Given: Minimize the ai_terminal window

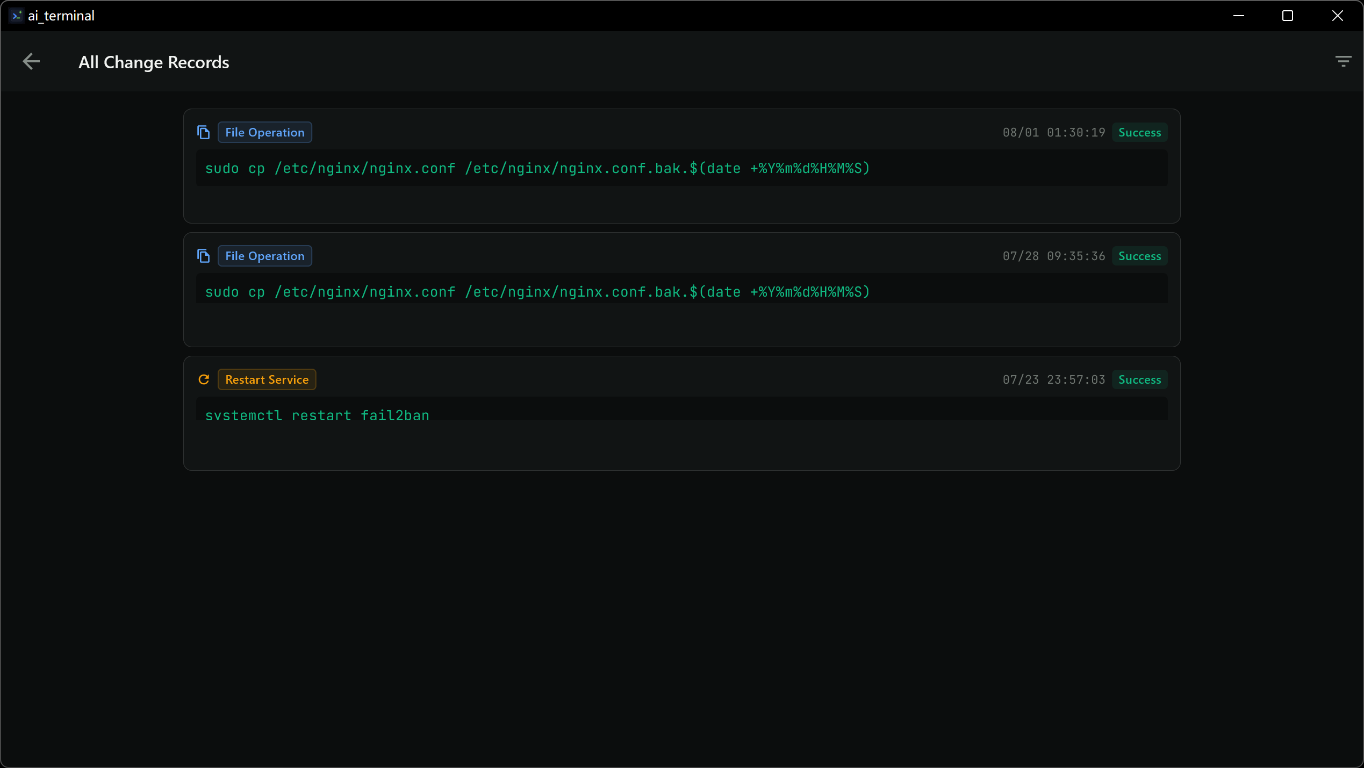Looking at the screenshot, I should pos(1239,16).
